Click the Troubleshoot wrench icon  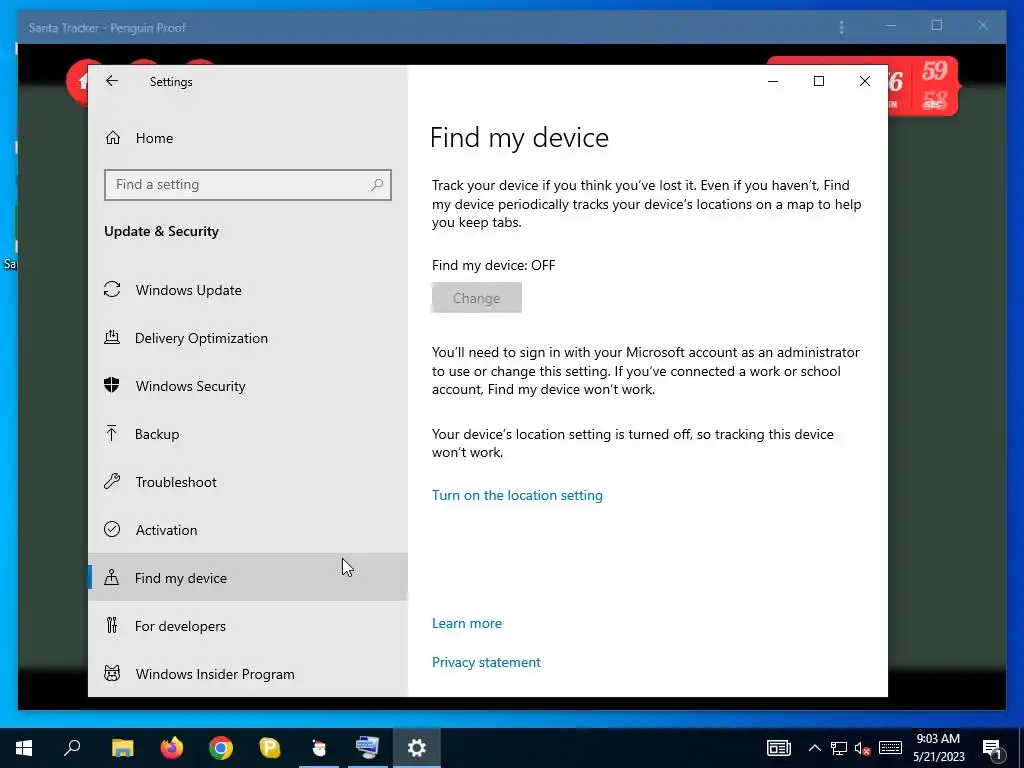pos(112,481)
